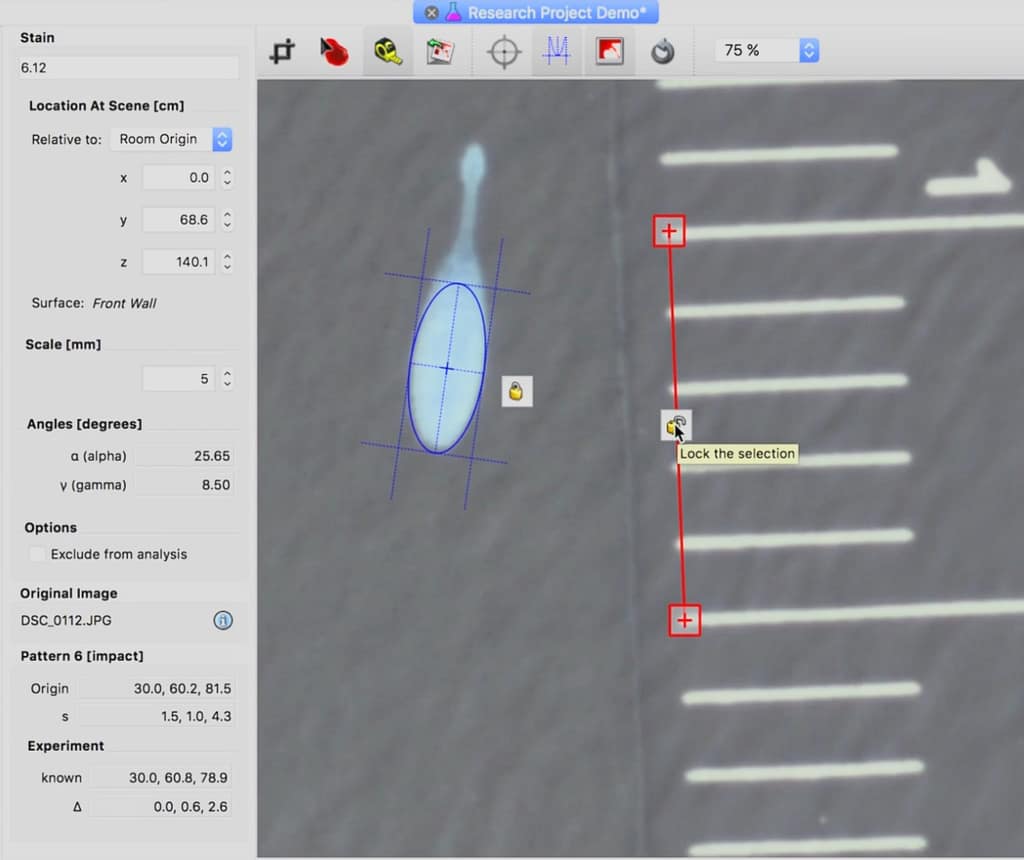Select the crosshair target tool
The image size is (1024, 860).
pyautogui.click(x=503, y=51)
